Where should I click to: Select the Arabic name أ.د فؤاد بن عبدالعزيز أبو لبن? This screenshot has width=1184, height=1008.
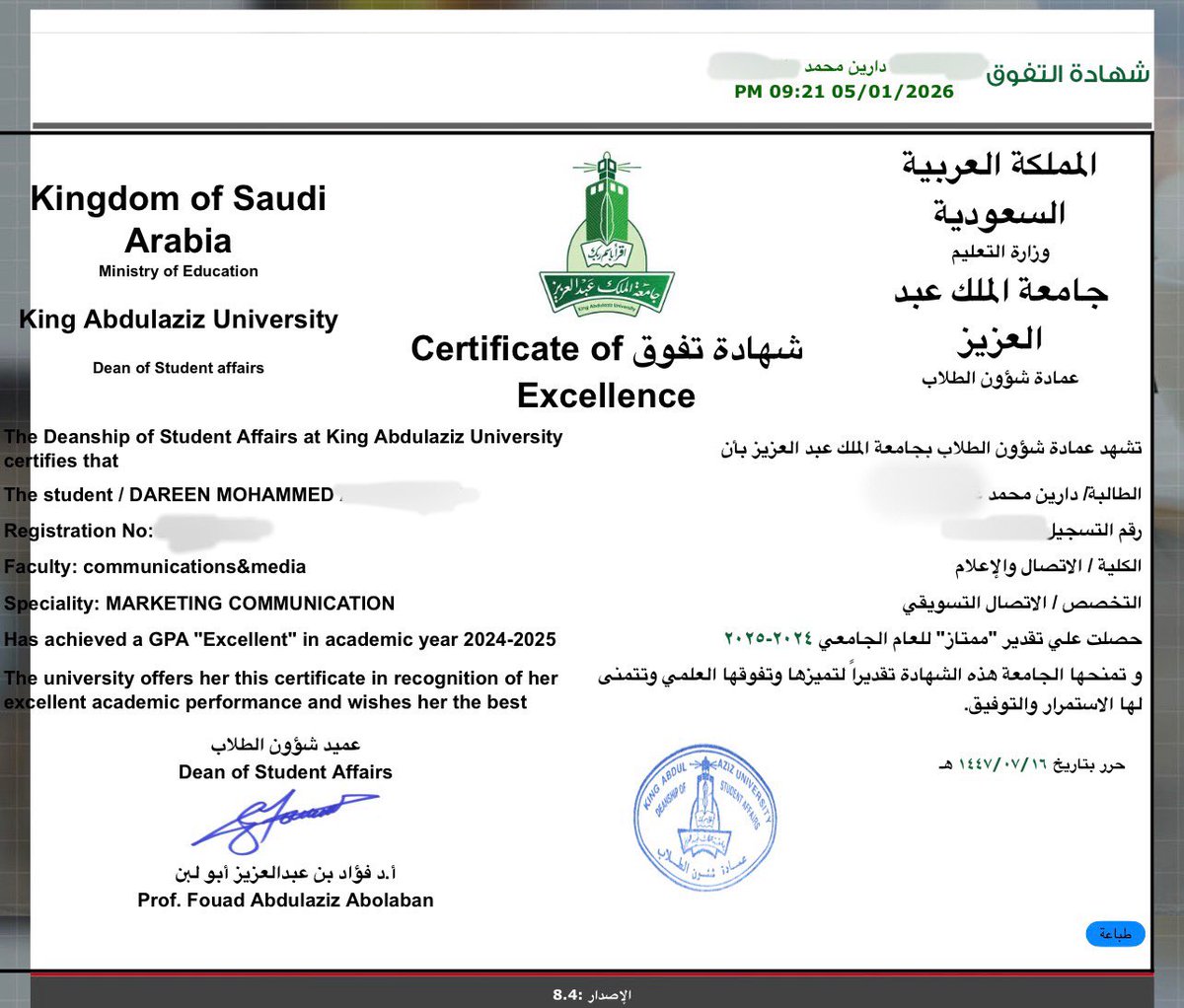click(285, 874)
